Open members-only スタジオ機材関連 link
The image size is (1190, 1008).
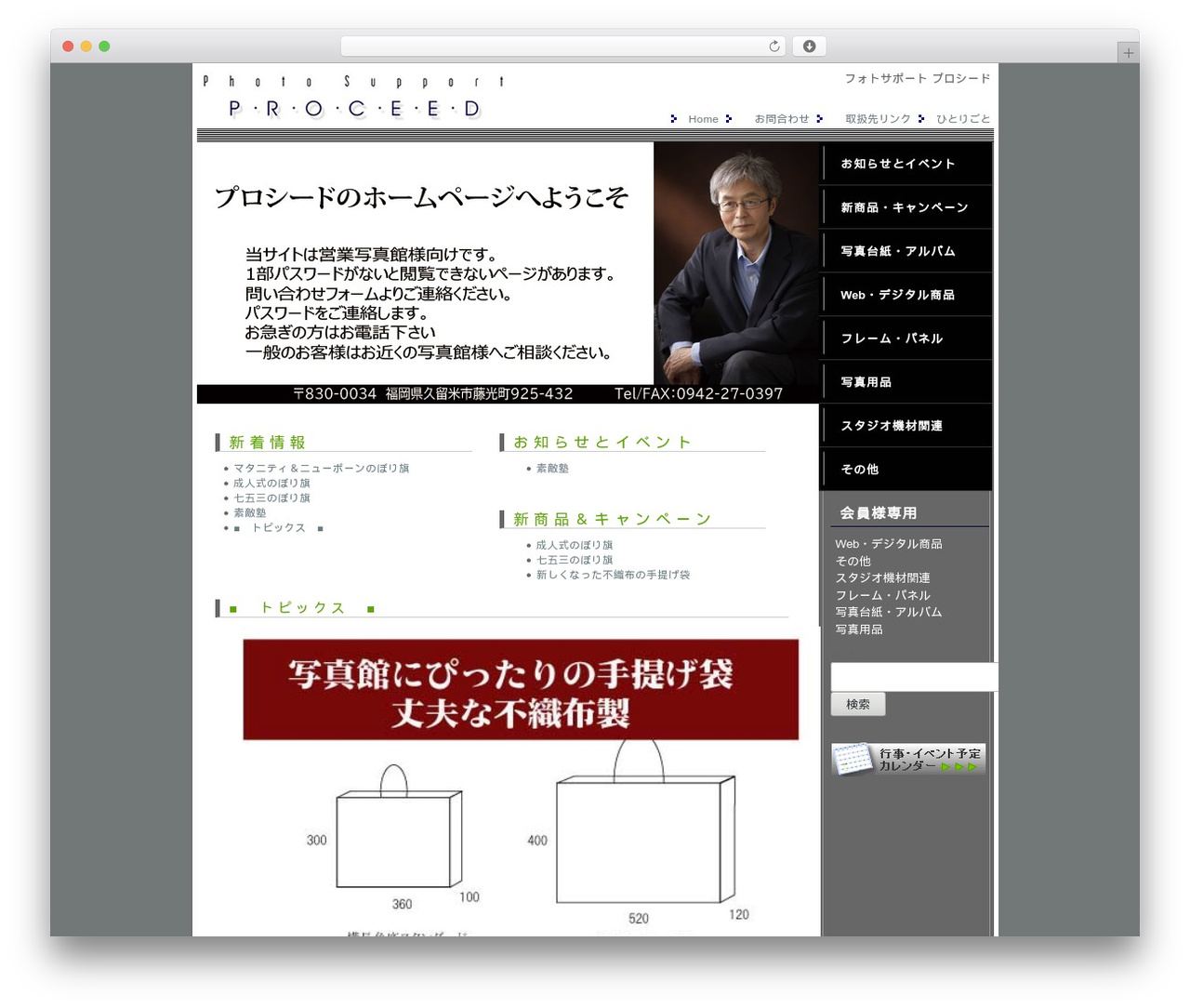tap(882, 578)
